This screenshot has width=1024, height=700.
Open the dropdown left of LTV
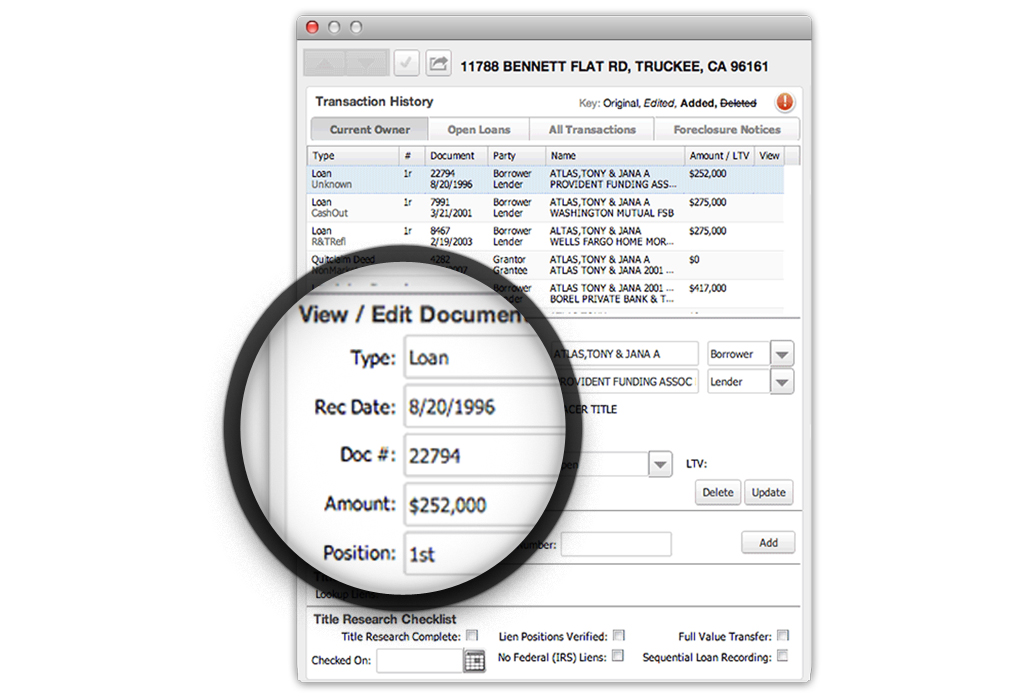click(659, 464)
